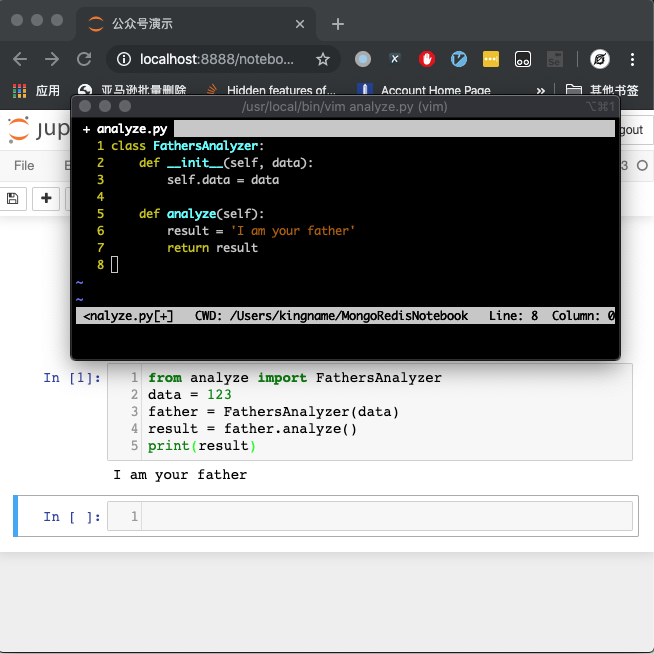Open the 应用 apps bookmark
Image resolution: width=654 pixels, height=654 pixels.
point(36,90)
